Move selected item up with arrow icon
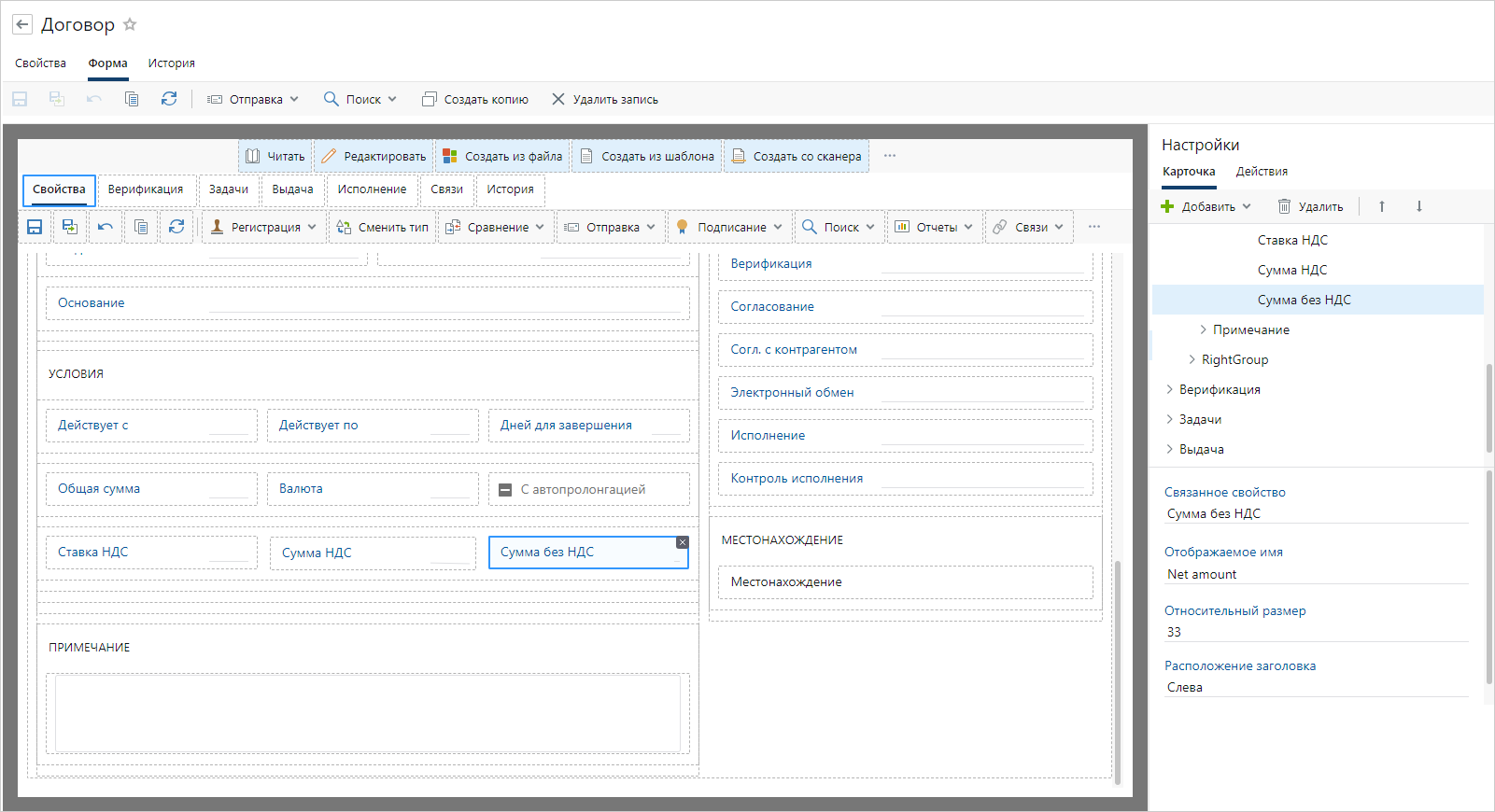The height and width of the screenshot is (812, 1495). (x=1382, y=206)
